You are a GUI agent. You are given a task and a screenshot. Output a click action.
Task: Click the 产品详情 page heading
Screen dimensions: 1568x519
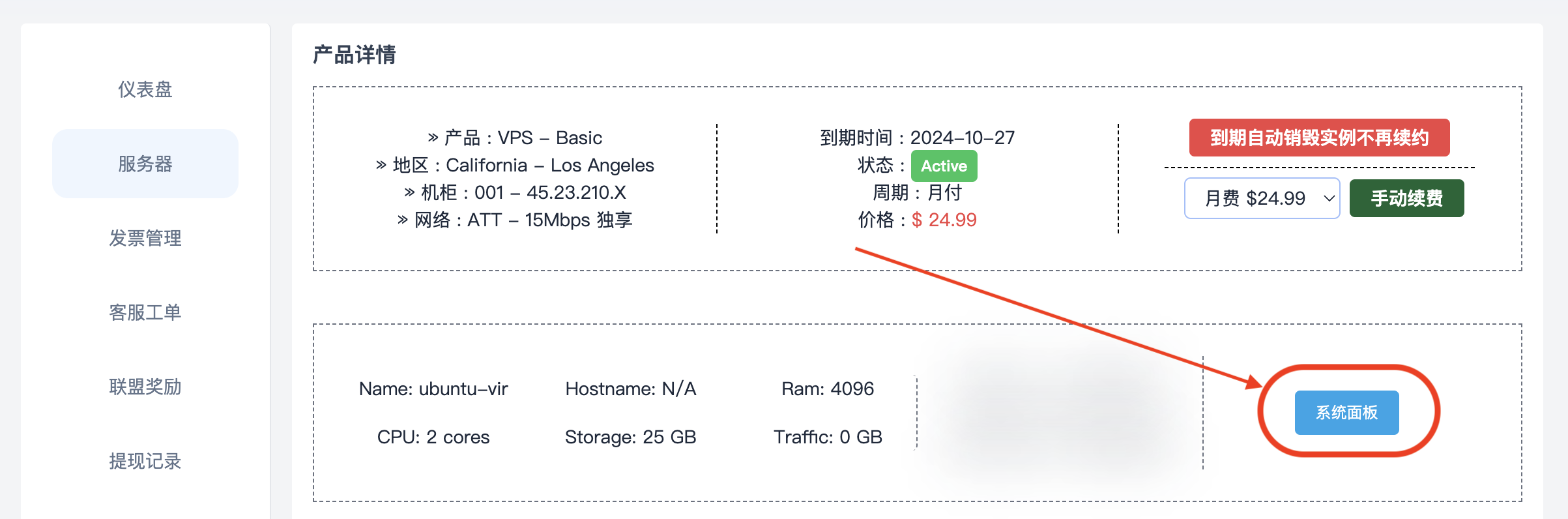coord(354,55)
